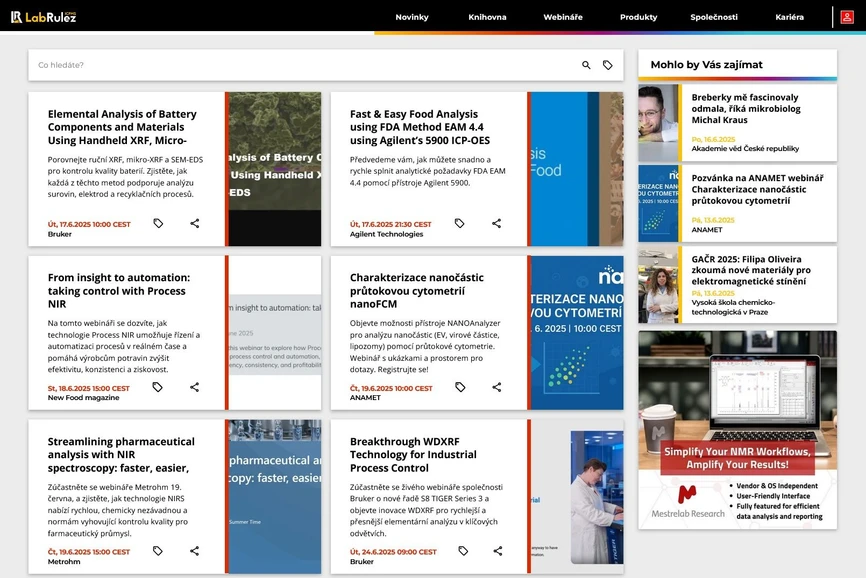Screen dimensions: 866x578
Task: Tag icon on Process NIR webinar card
Action: pyautogui.click(x=157, y=387)
